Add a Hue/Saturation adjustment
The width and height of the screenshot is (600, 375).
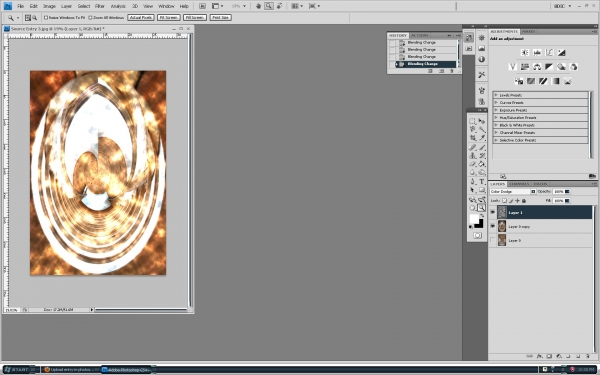[525, 67]
